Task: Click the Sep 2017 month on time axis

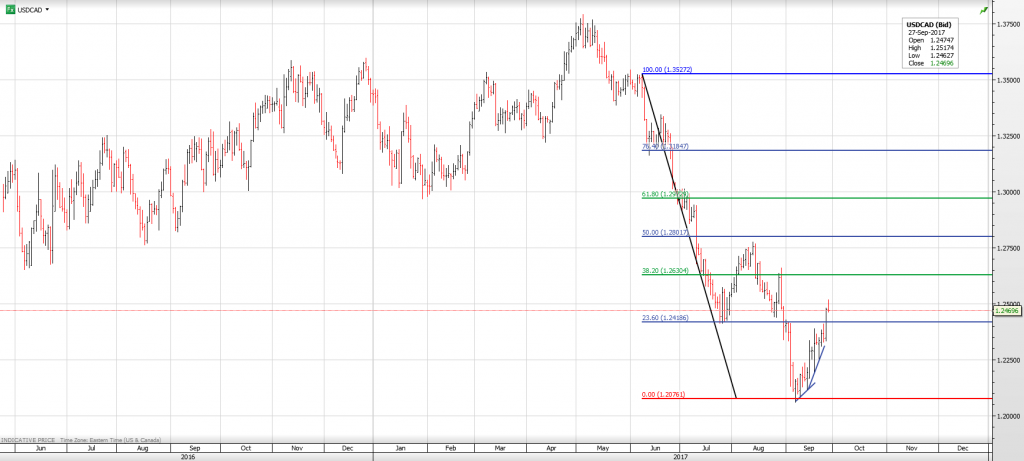Action: click(809, 448)
